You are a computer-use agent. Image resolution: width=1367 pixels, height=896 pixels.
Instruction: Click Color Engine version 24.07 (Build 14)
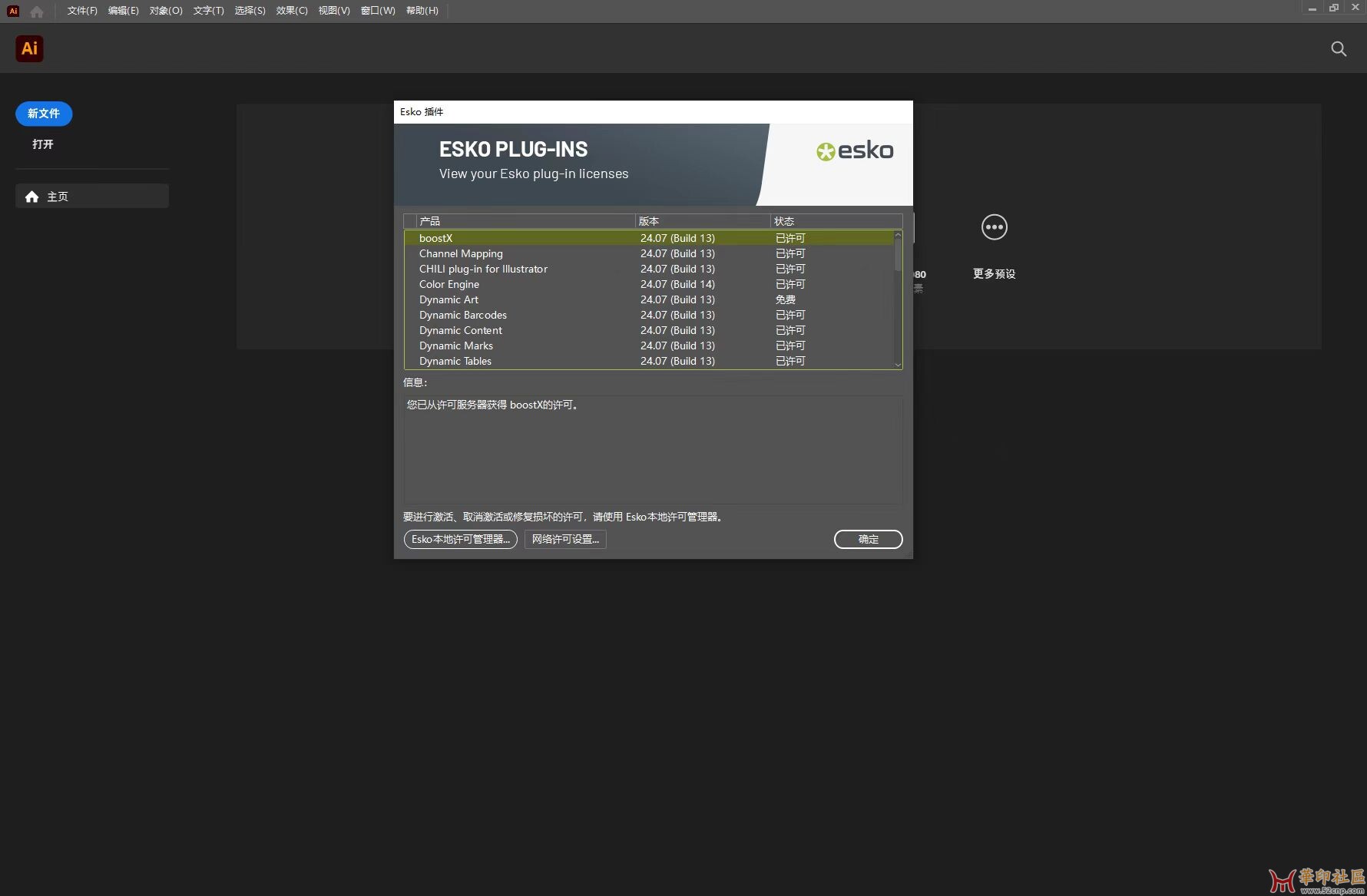pos(677,284)
